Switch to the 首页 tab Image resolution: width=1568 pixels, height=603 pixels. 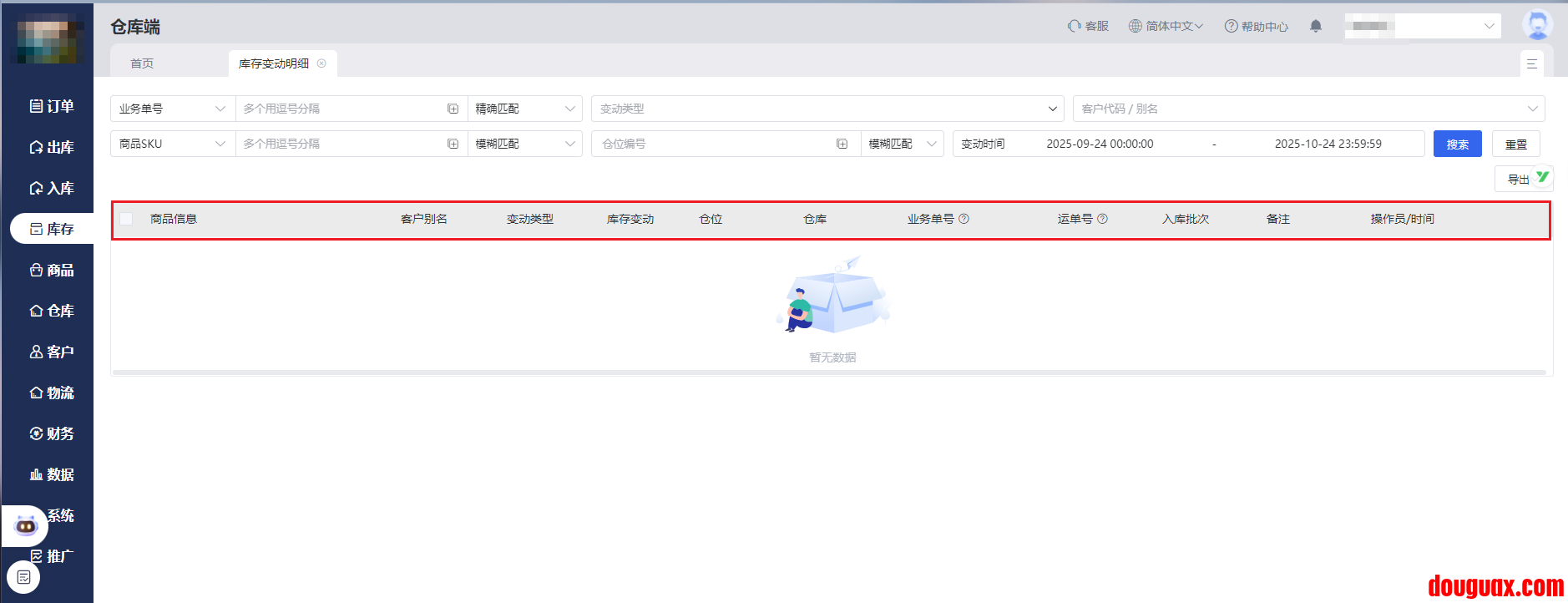(142, 63)
